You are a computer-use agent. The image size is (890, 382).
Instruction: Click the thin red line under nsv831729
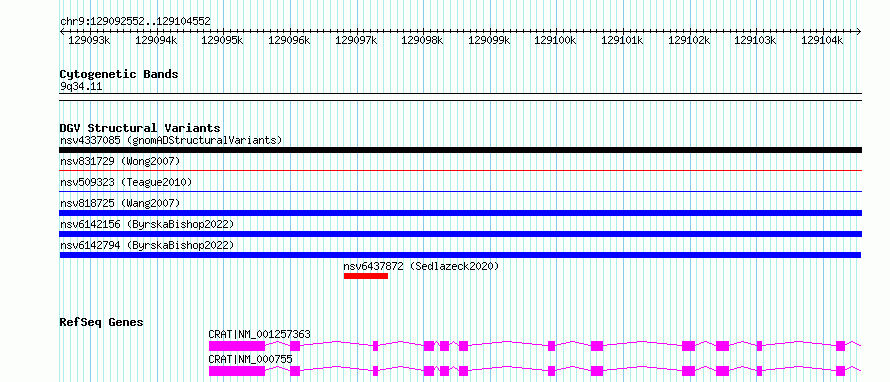pos(460,170)
